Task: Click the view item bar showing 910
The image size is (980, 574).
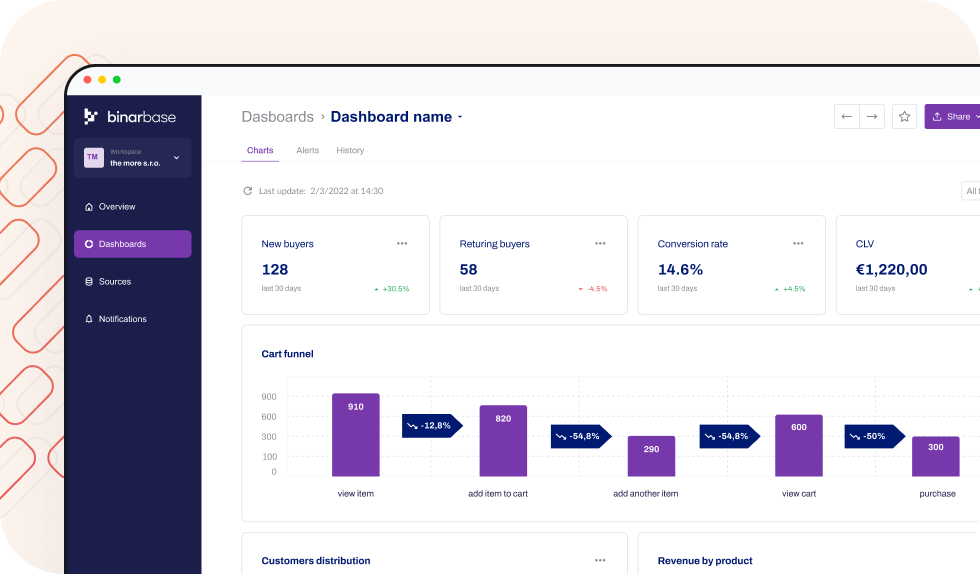Action: pos(356,435)
